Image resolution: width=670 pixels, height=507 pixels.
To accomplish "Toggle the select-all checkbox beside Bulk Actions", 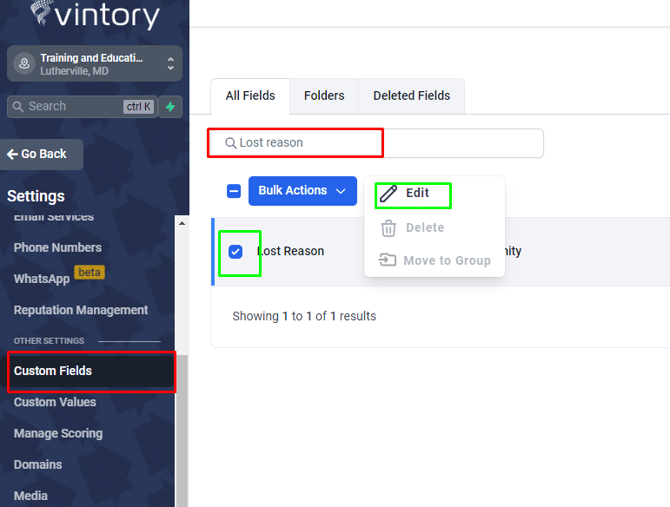I will [233, 191].
